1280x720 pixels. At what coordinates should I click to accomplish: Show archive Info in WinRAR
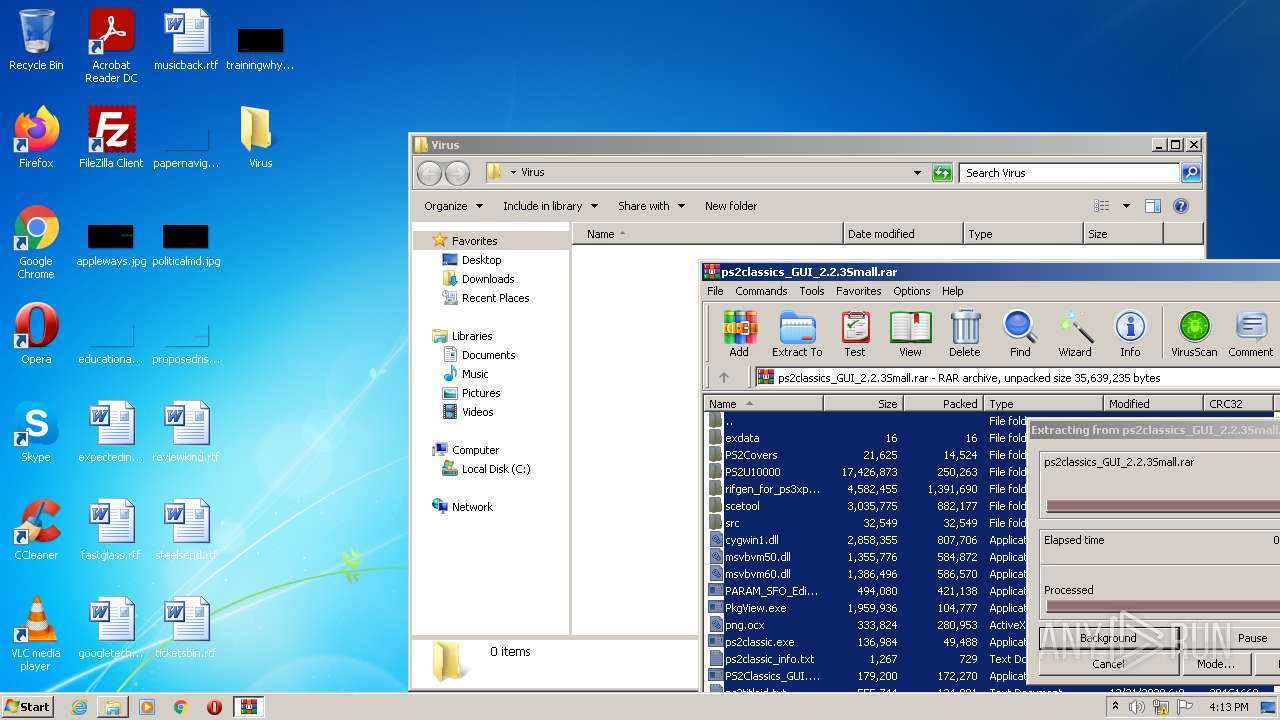click(1130, 334)
